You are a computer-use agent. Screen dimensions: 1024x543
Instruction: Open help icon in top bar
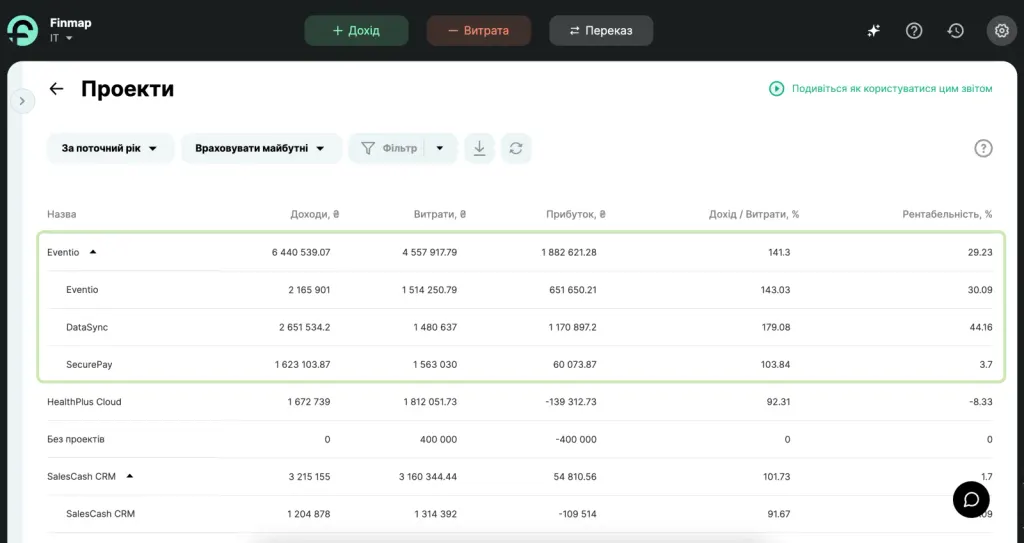[x=914, y=31]
